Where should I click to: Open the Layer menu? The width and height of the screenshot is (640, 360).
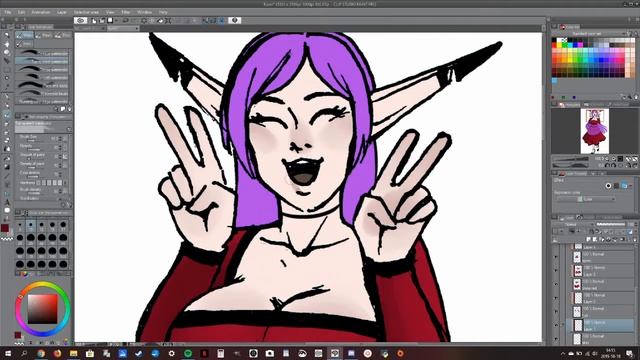[62, 12]
